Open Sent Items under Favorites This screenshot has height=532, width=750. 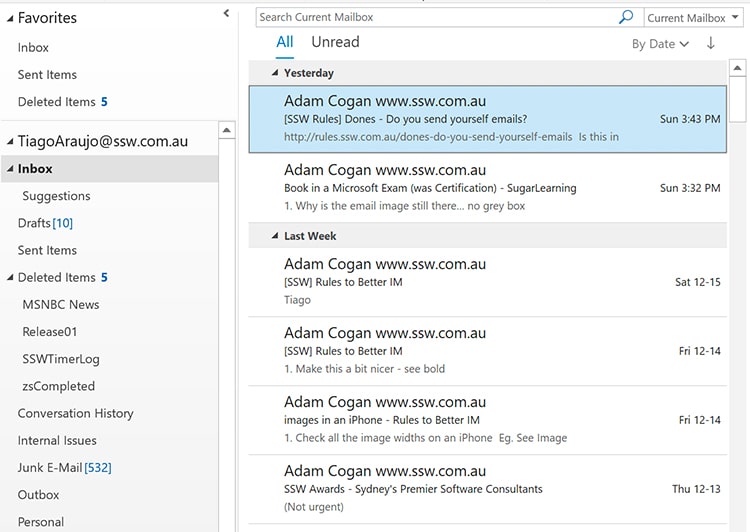pos(47,74)
